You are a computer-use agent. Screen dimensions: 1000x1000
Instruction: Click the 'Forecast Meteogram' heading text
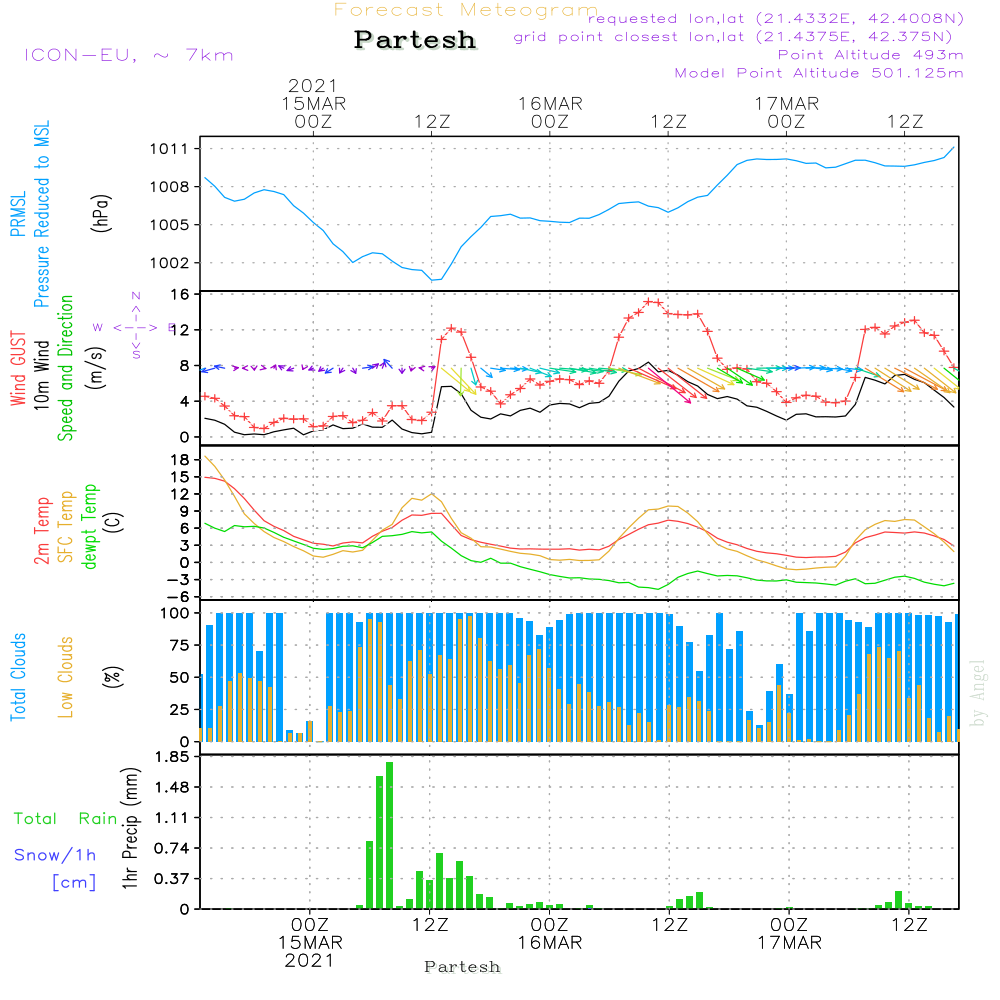465,10
